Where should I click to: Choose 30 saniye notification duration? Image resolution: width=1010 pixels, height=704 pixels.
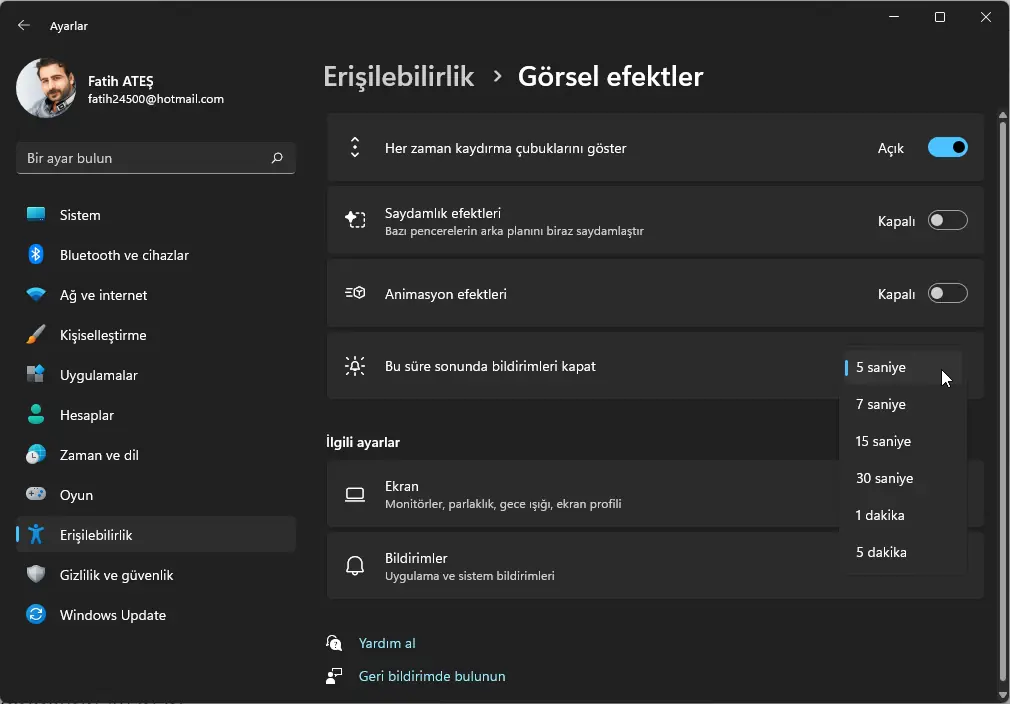click(x=884, y=478)
